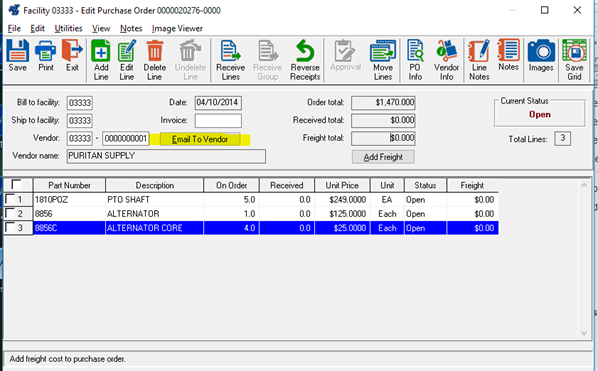The width and height of the screenshot is (598, 371).
Task: Click the PTO SHAFT description cell
Action: (x=154, y=199)
